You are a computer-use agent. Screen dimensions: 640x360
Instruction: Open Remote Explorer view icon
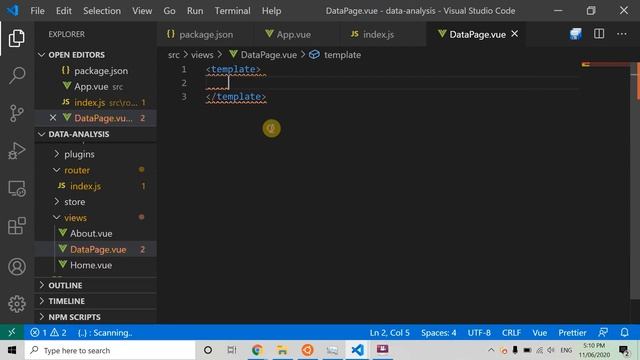[x=17, y=189]
